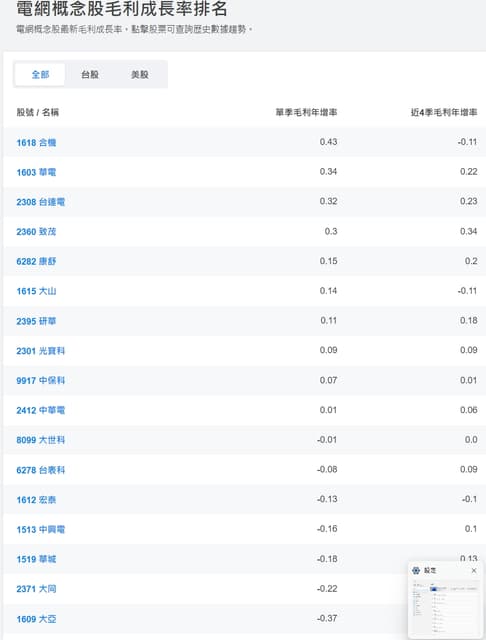Image resolution: width=486 pixels, height=640 pixels.
Task: Open stock link 2395
Action: (36, 321)
